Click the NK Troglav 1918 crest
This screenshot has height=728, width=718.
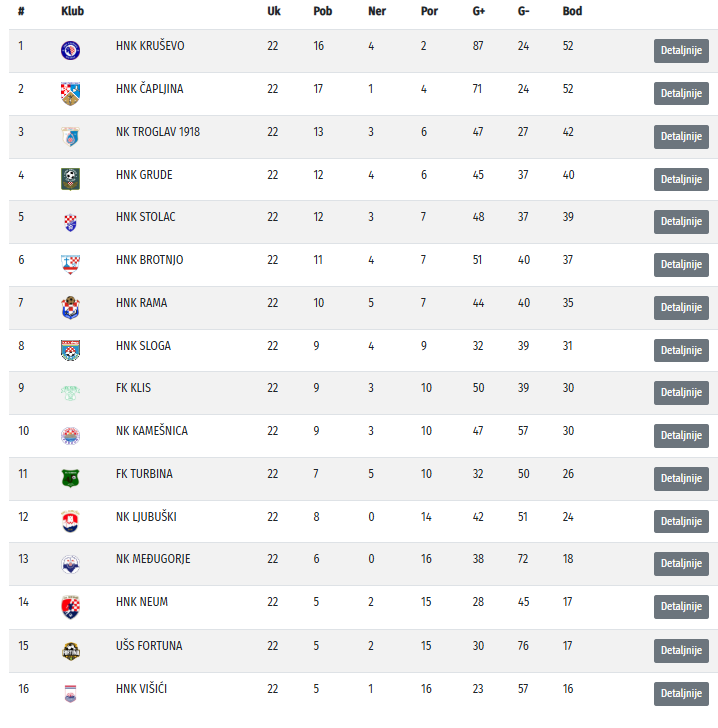point(70,136)
